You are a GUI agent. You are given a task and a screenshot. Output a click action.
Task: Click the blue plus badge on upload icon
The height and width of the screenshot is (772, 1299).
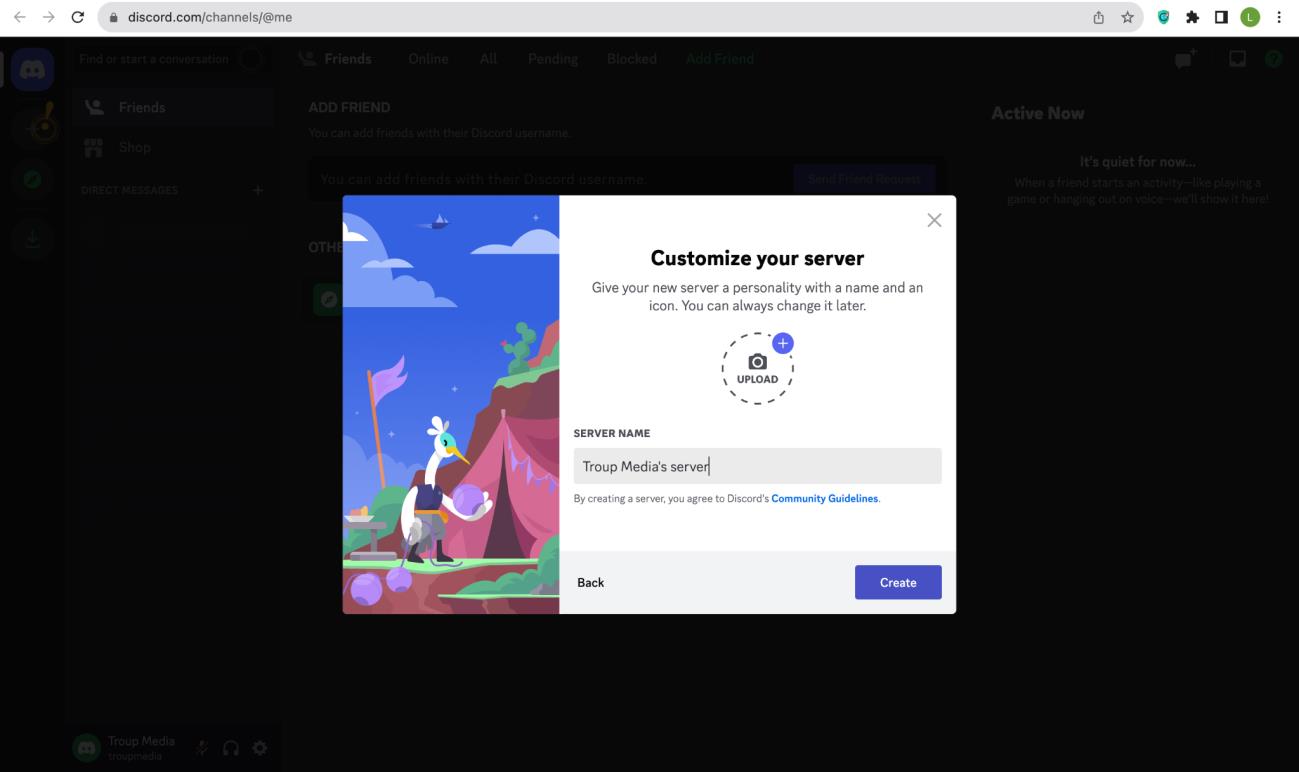[x=783, y=343]
